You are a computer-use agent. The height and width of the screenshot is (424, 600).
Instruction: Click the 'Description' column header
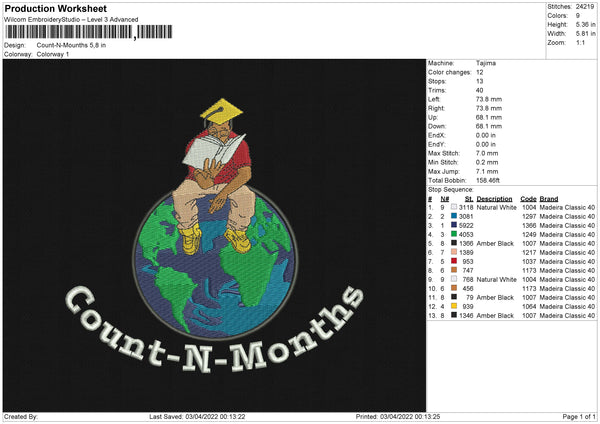pyautogui.click(x=494, y=199)
